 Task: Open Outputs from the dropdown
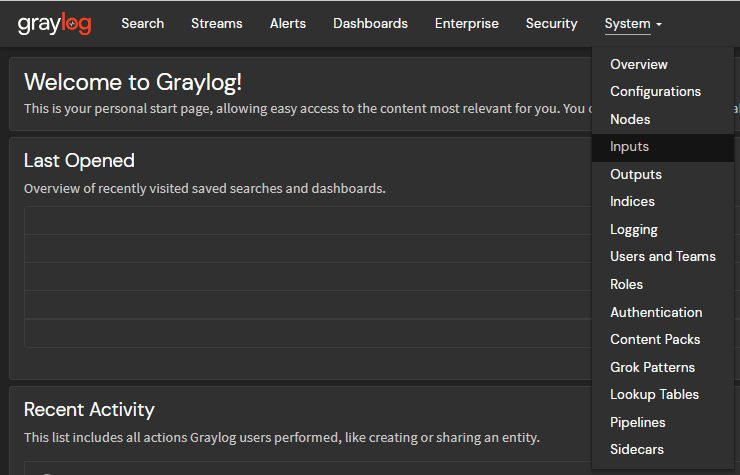point(636,174)
